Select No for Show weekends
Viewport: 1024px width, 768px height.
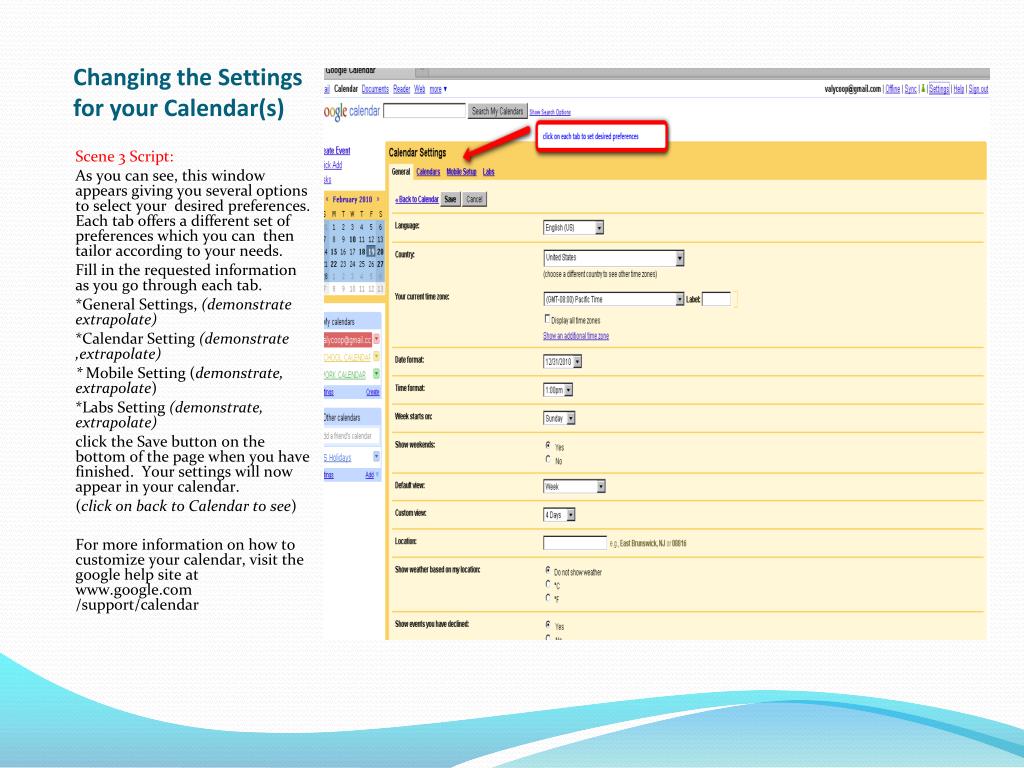tap(548, 460)
